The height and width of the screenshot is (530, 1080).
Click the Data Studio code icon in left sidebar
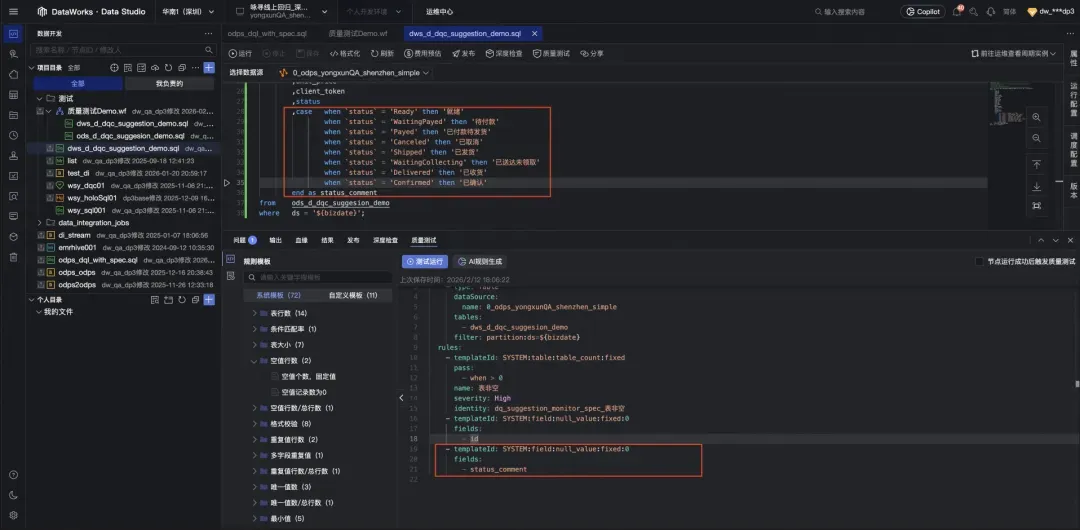13,34
